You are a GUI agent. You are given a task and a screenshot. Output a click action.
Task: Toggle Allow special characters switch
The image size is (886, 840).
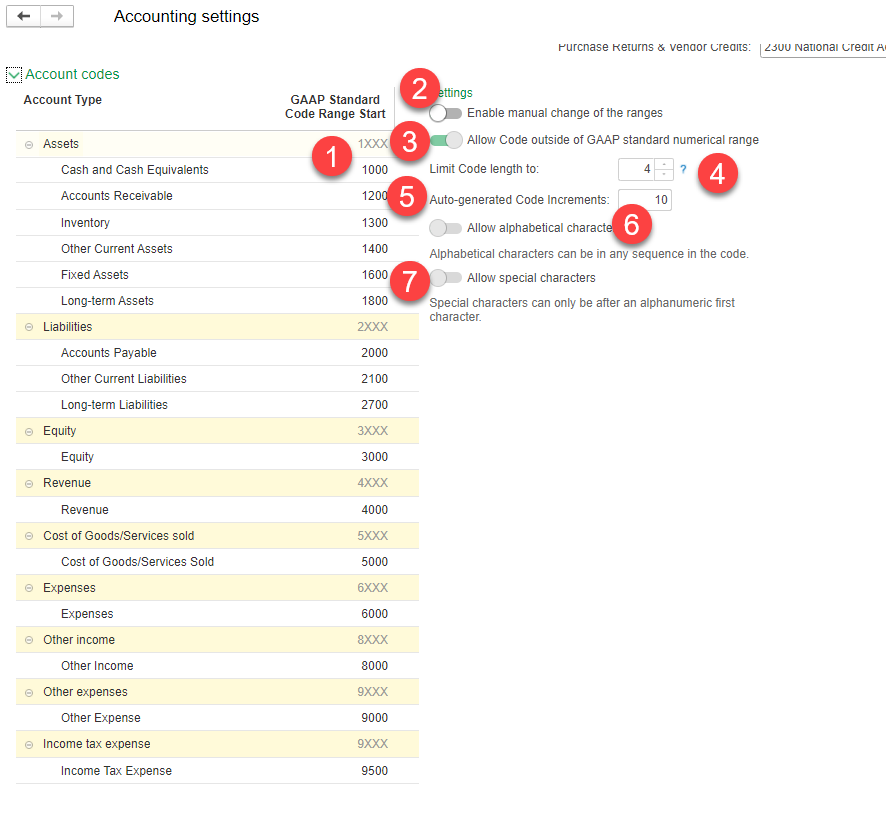[x=445, y=277]
